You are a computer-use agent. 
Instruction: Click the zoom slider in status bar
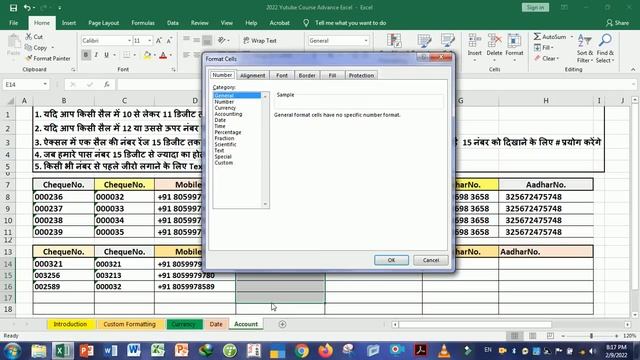pos(591,336)
